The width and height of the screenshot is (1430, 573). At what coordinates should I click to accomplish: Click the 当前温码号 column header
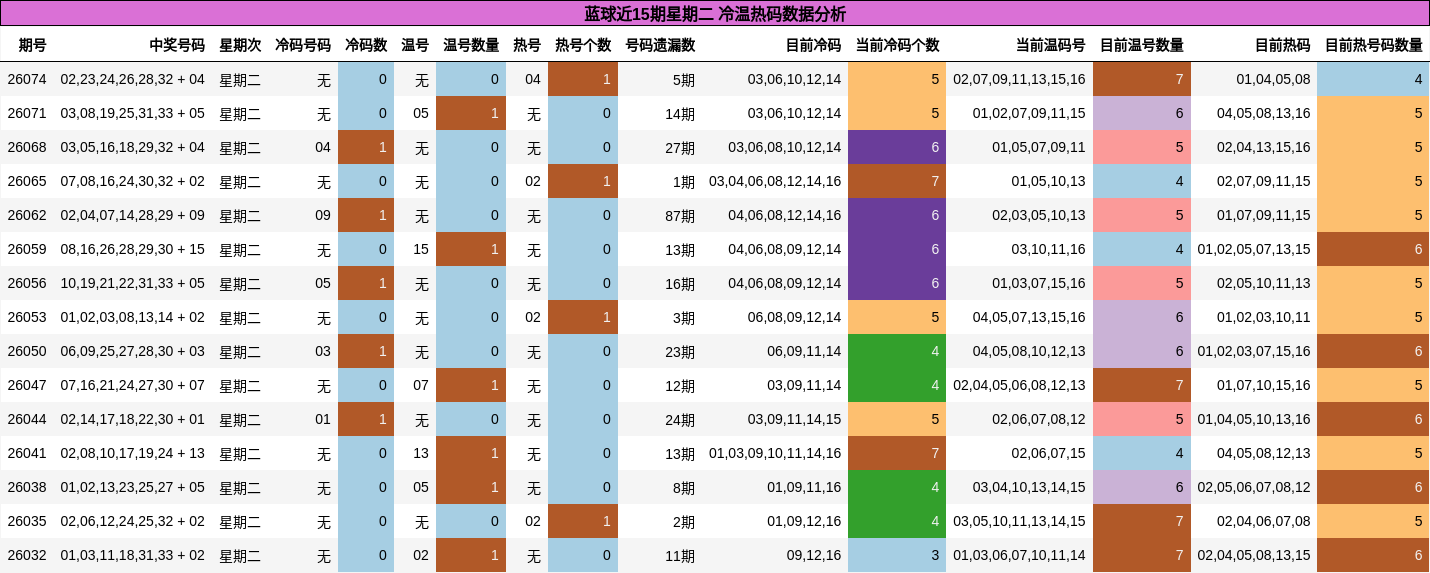coord(1050,45)
